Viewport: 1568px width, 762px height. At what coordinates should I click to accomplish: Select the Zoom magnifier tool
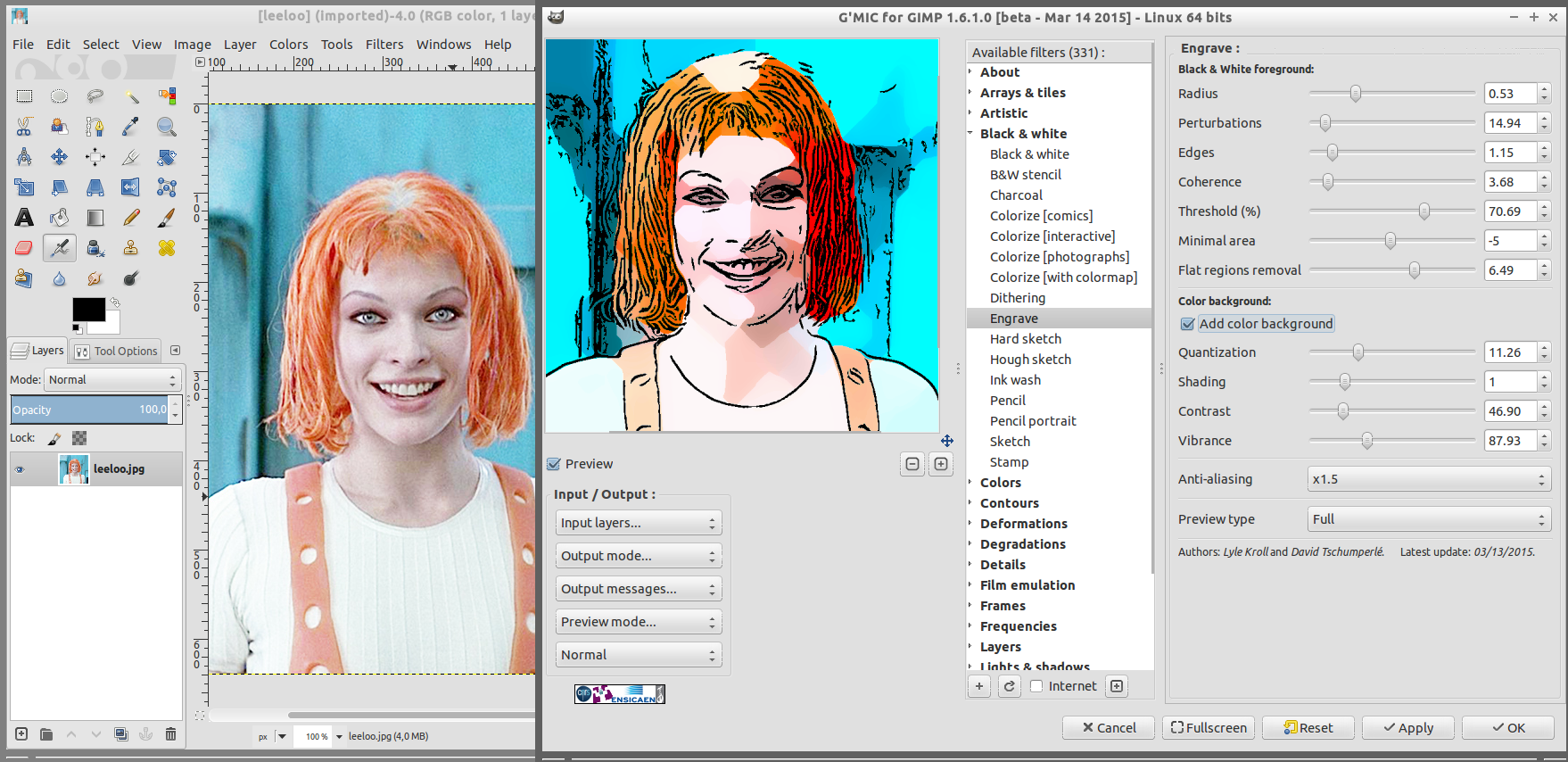coord(167,127)
